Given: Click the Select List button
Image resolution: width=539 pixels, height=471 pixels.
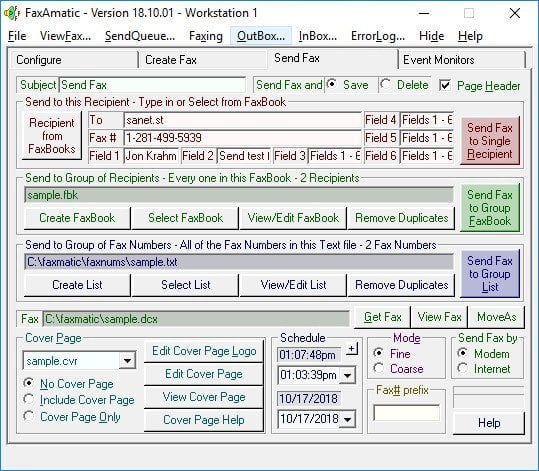Looking at the screenshot, I should tap(185, 285).
